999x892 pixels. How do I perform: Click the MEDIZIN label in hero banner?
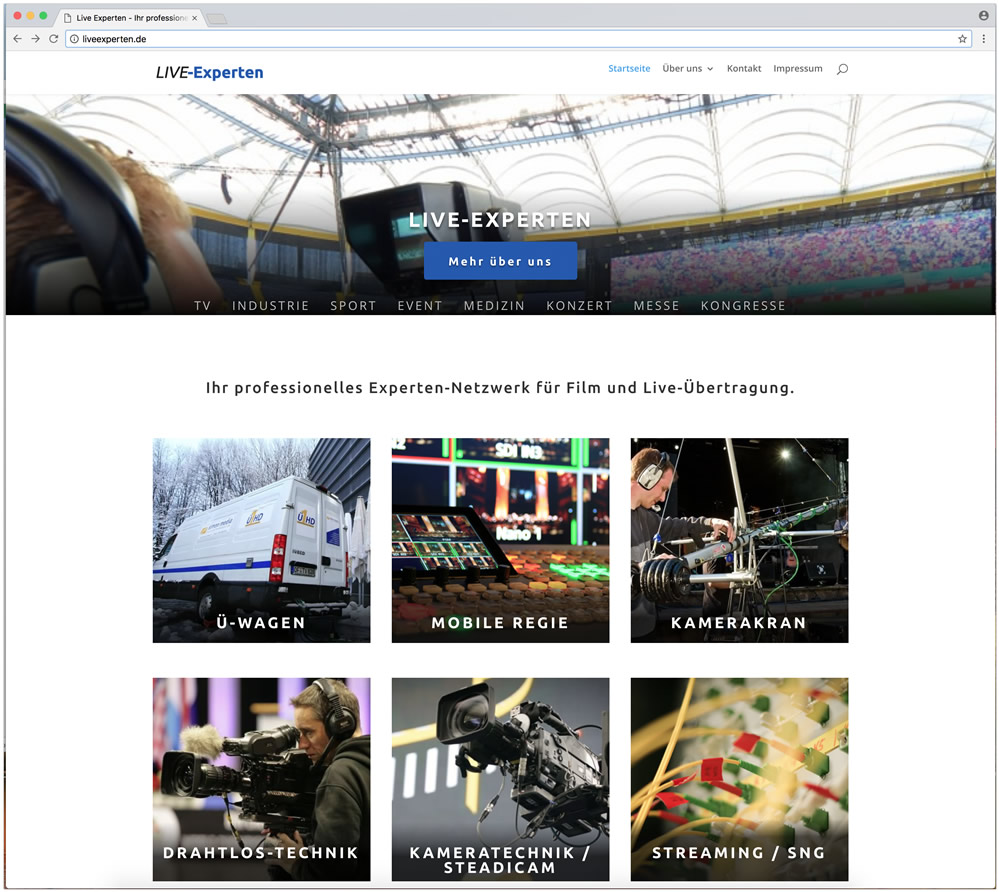(494, 306)
